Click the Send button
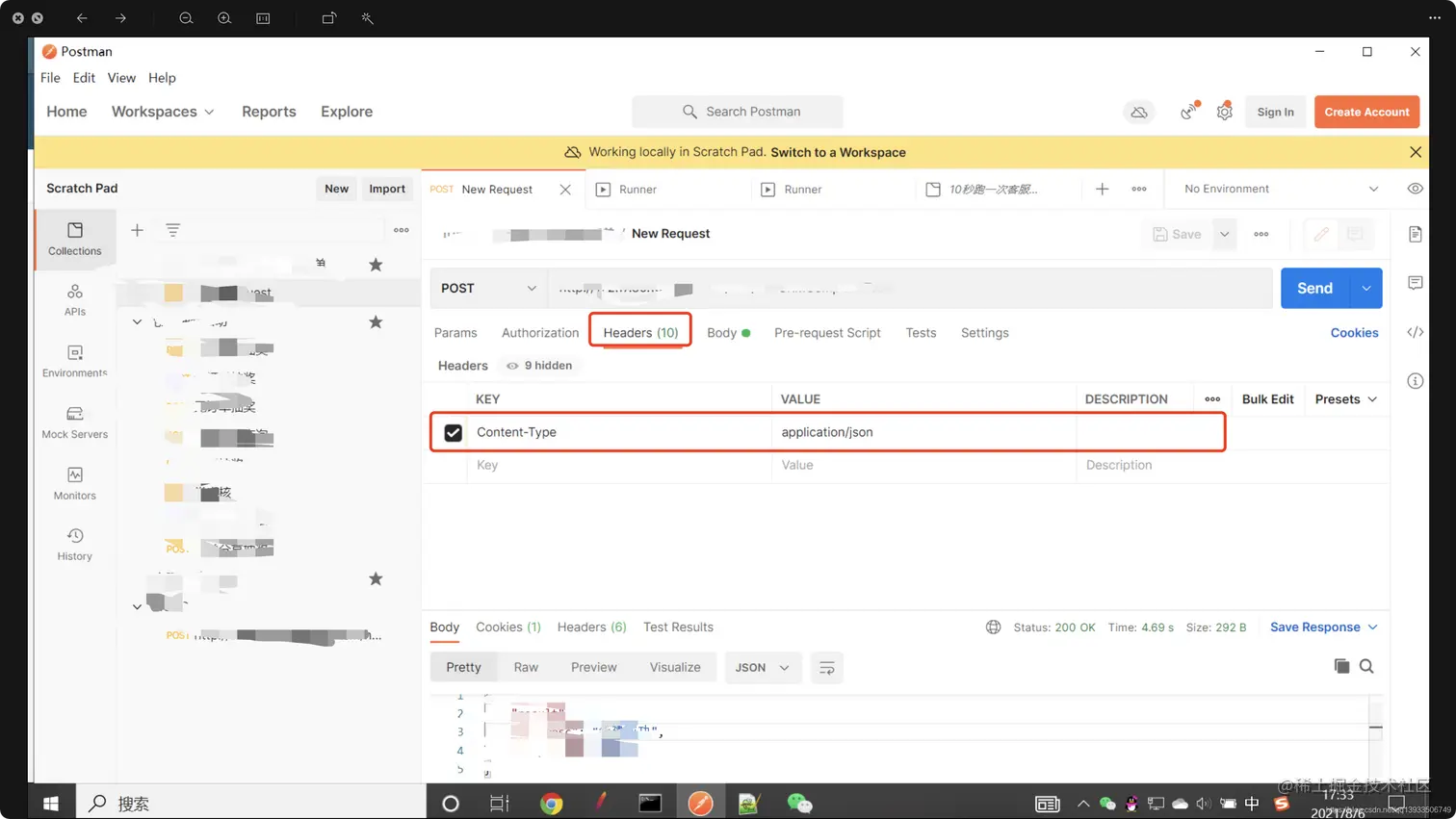This screenshot has height=819, width=1456. 1314,288
